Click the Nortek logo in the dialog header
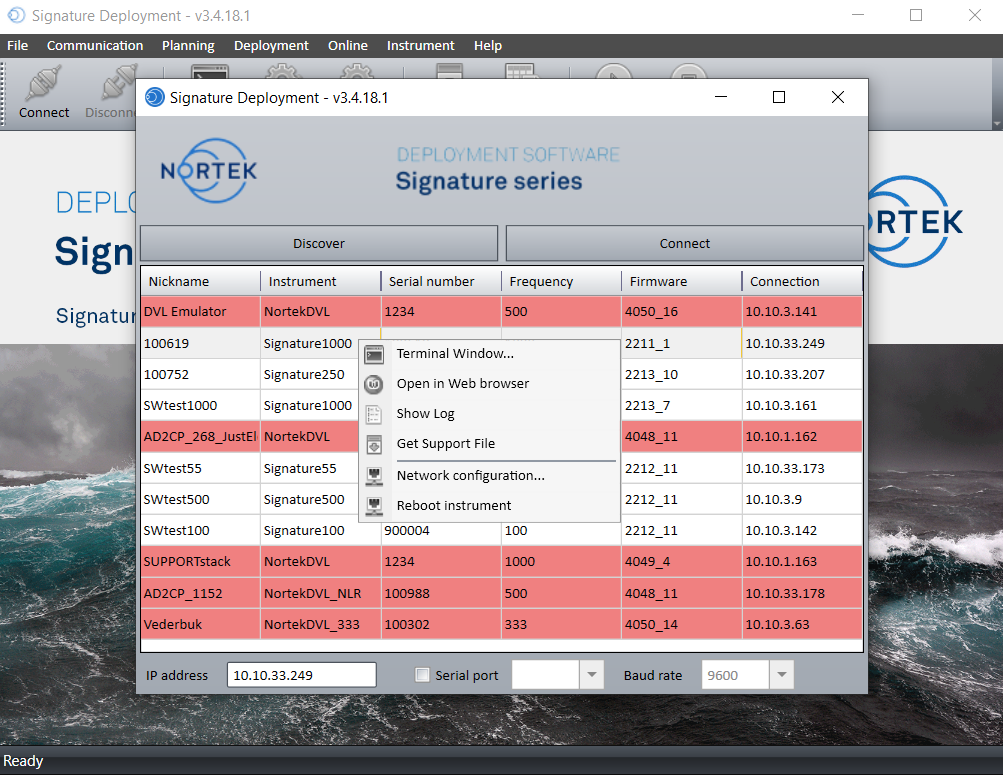 point(209,171)
